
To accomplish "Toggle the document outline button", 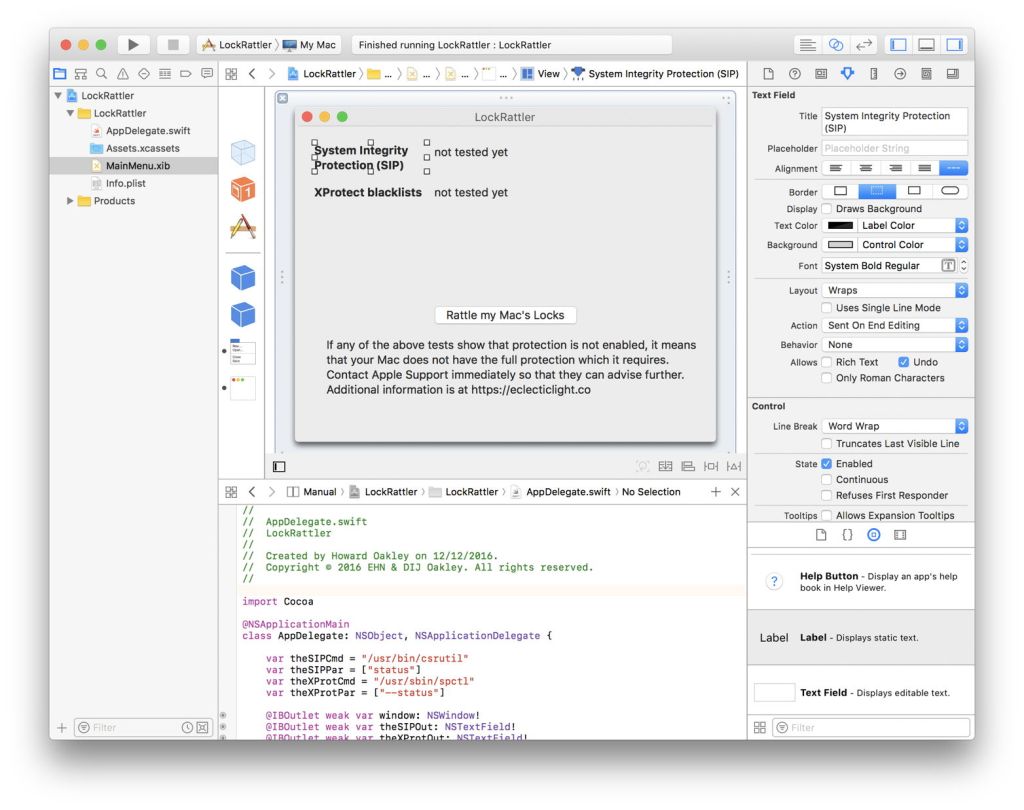I will pyautogui.click(x=279, y=466).
